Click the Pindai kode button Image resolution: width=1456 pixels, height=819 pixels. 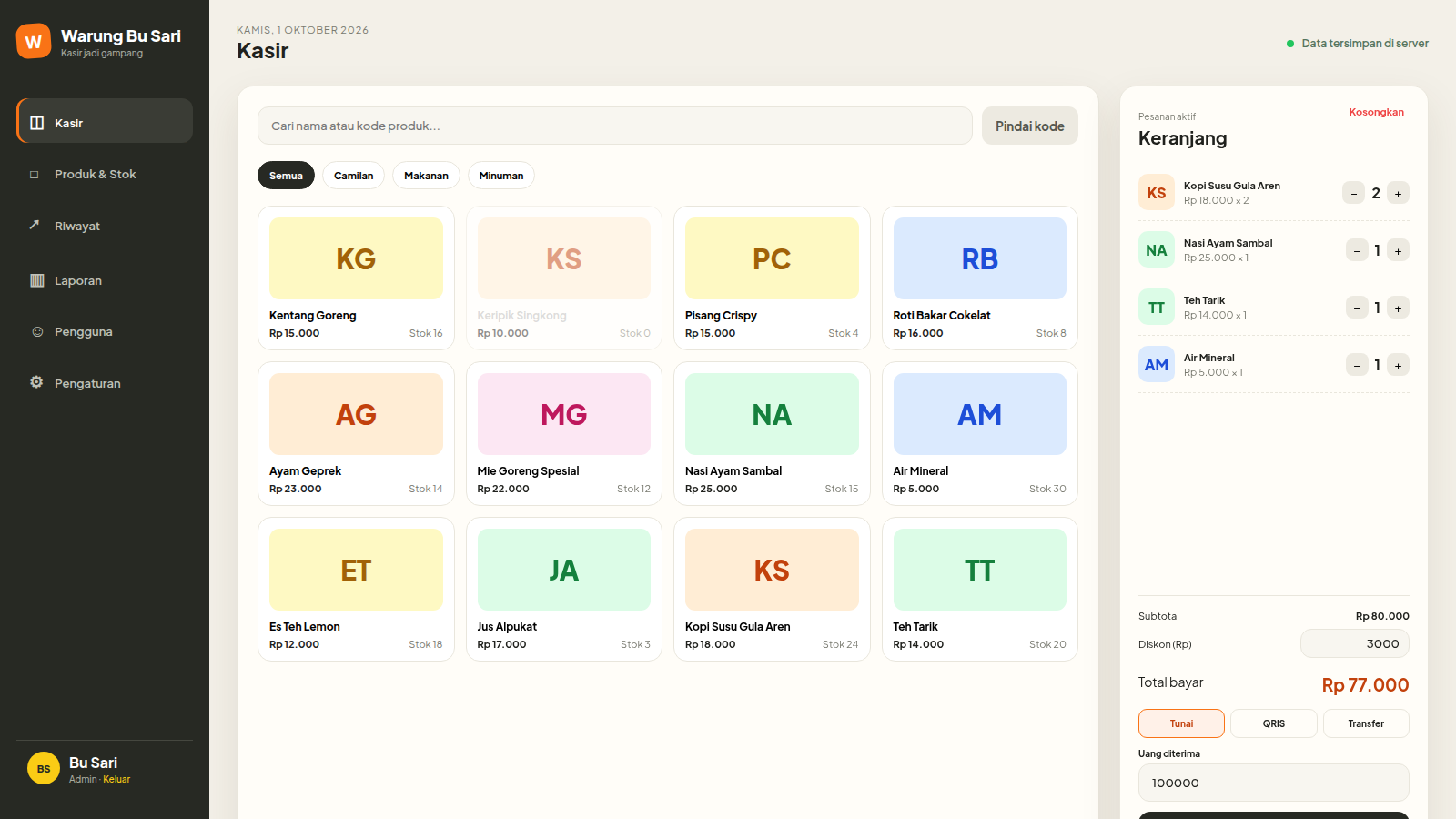pos(1029,126)
